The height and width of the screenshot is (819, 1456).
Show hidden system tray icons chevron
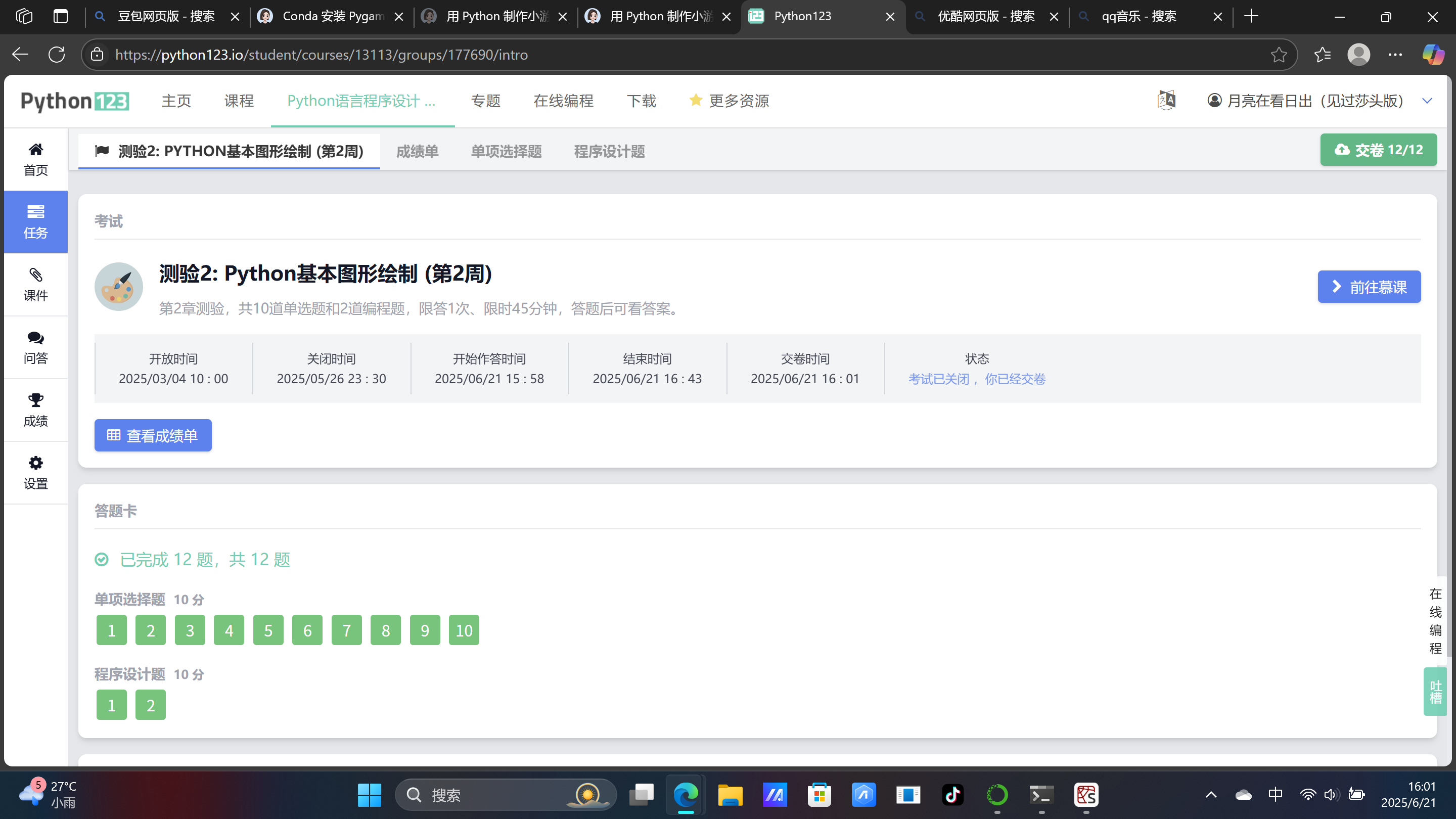[1211, 795]
